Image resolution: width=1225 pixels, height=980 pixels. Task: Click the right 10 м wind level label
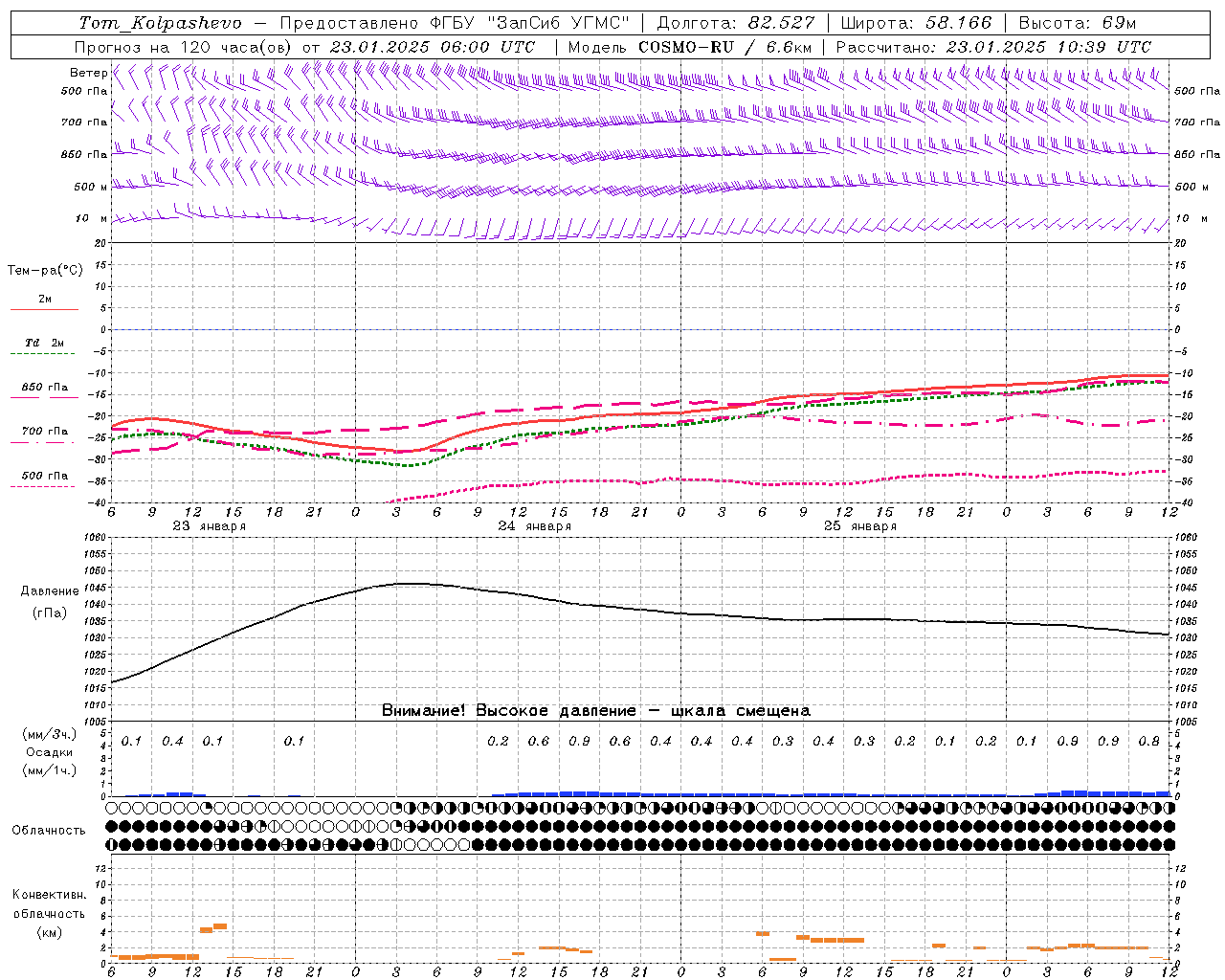click(x=1190, y=218)
